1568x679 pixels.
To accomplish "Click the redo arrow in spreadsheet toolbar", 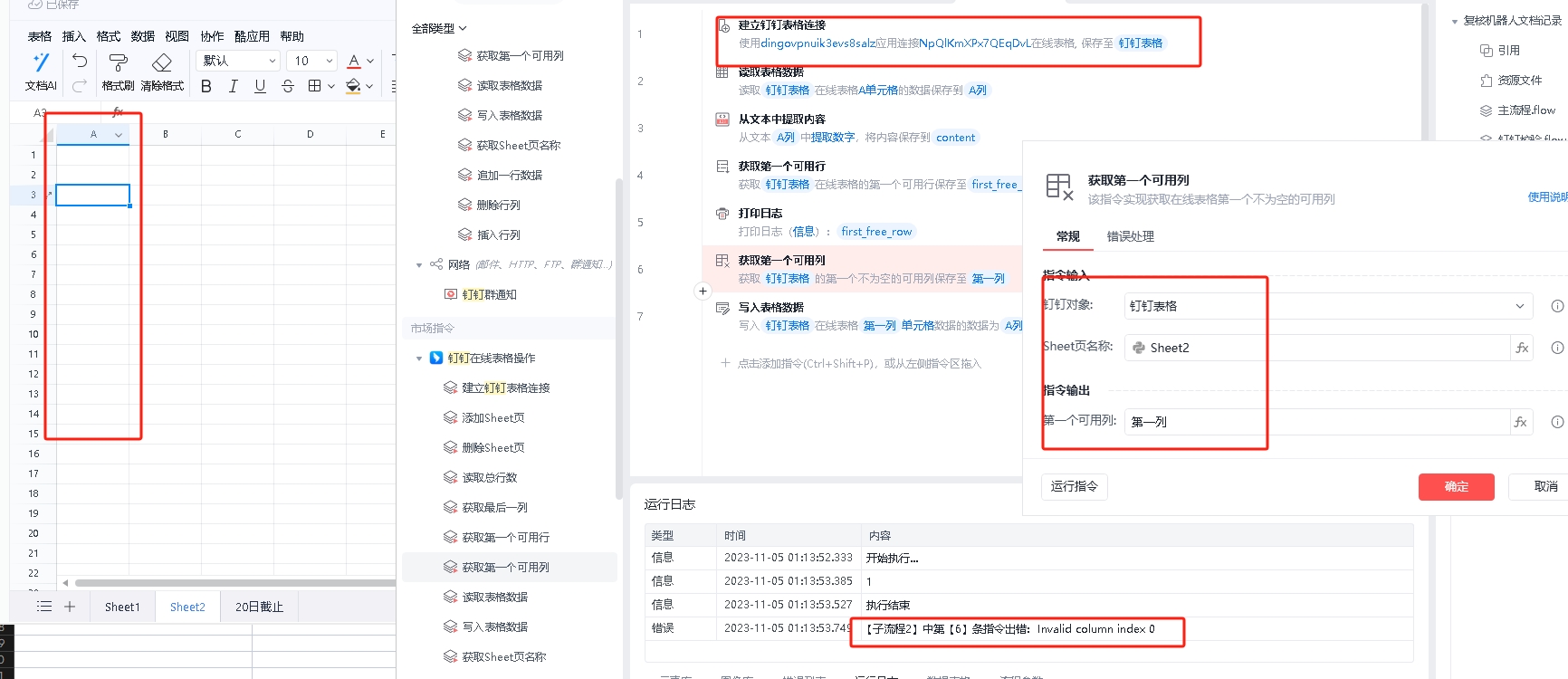I will tap(80, 85).
